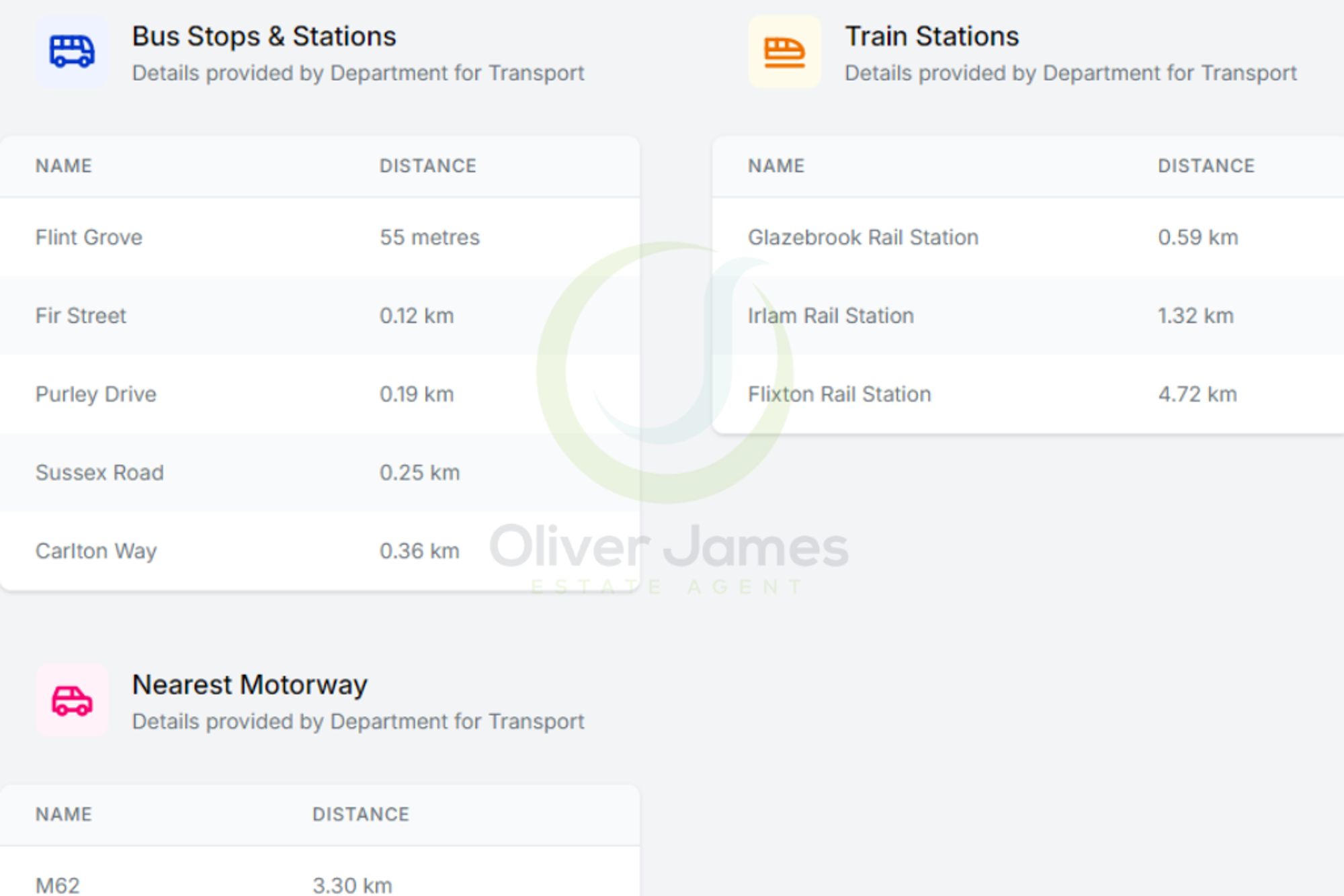Click Purley Drive in the bus stops table
This screenshot has height=896, width=1344.
click(x=95, y=394)
